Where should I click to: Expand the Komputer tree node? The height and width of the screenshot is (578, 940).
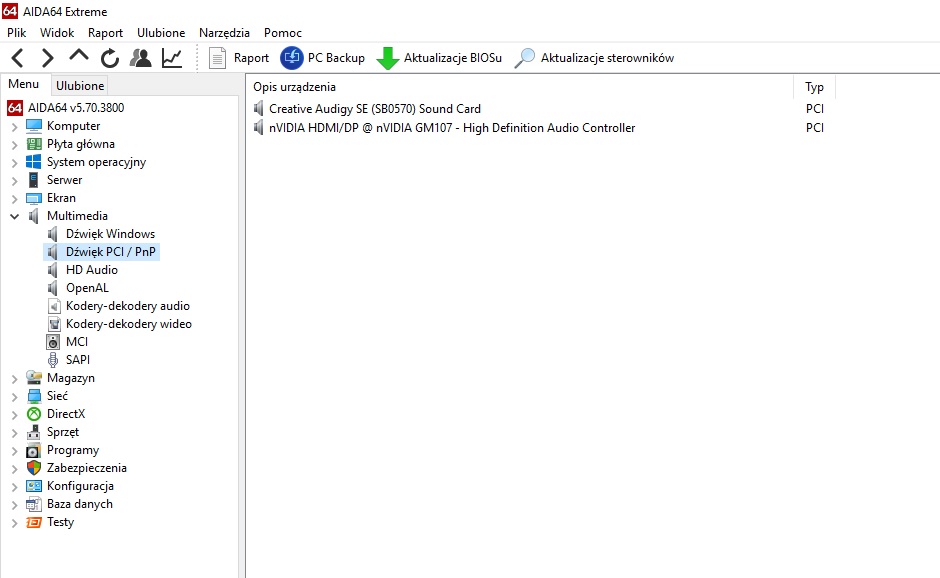14,127
